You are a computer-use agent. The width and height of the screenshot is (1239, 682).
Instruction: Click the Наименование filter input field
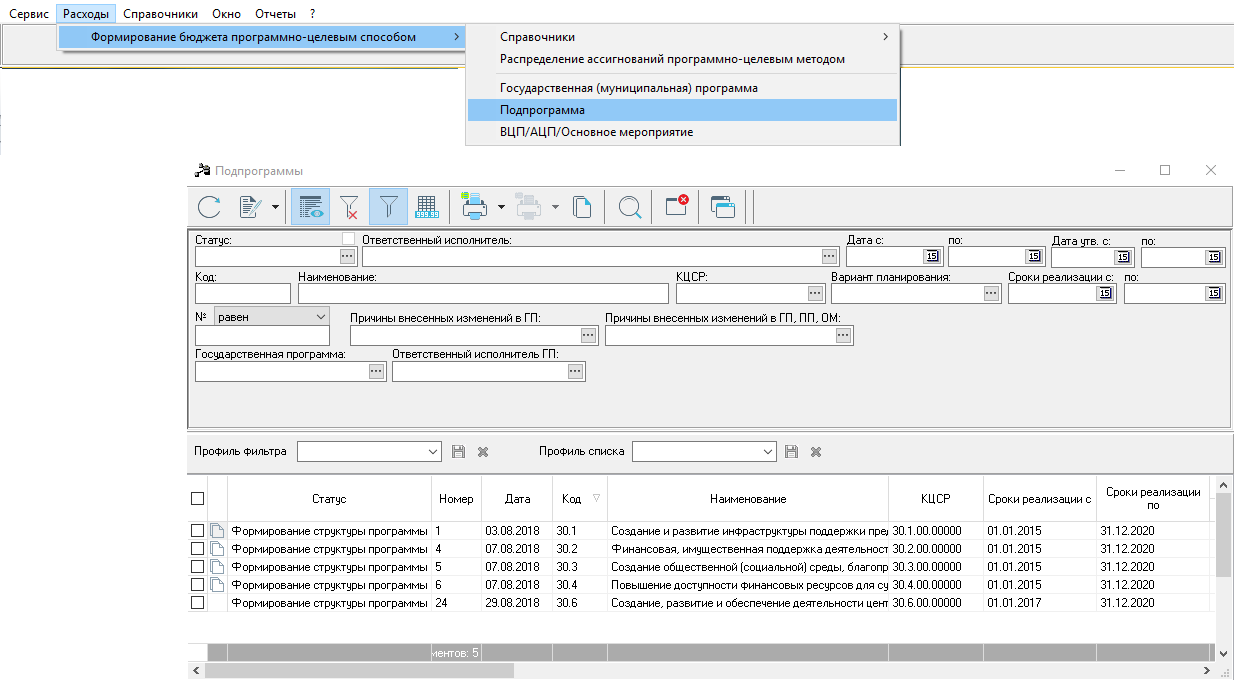click(x=483, y=293)
